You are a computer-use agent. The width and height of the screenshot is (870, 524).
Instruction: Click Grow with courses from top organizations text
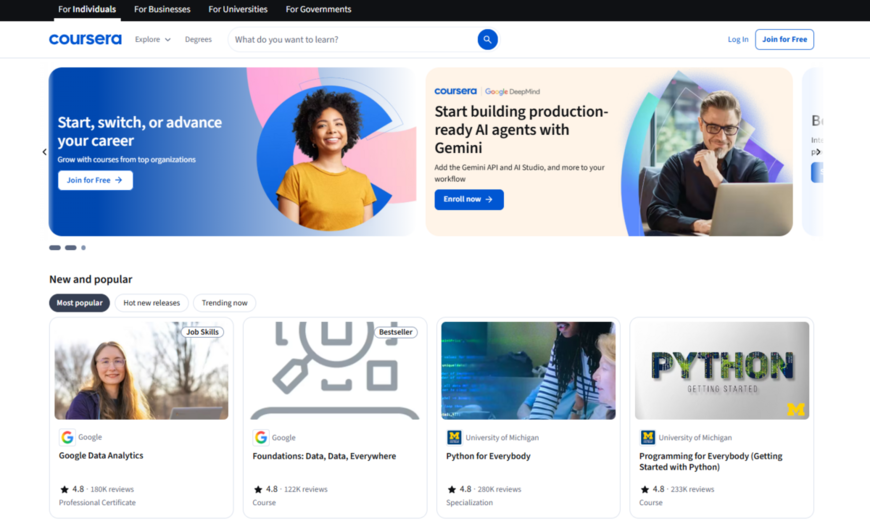127,159
